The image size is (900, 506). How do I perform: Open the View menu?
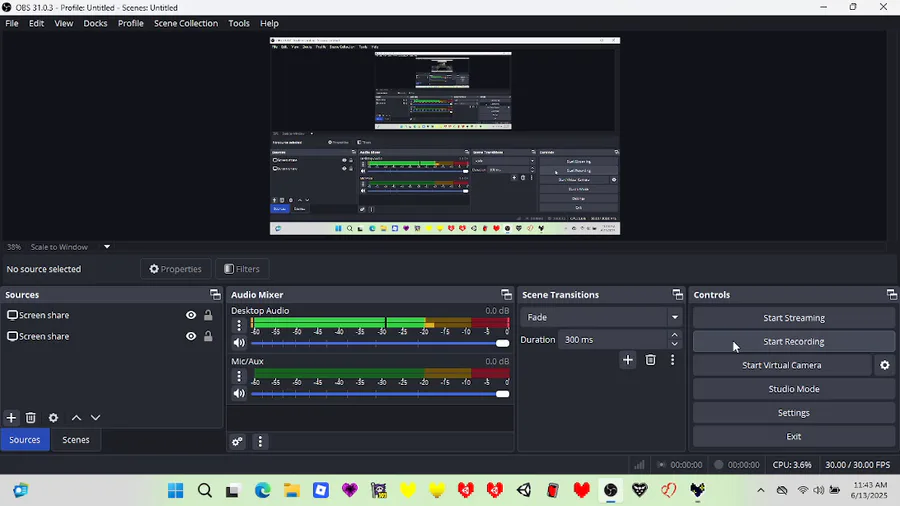point(64,24)
